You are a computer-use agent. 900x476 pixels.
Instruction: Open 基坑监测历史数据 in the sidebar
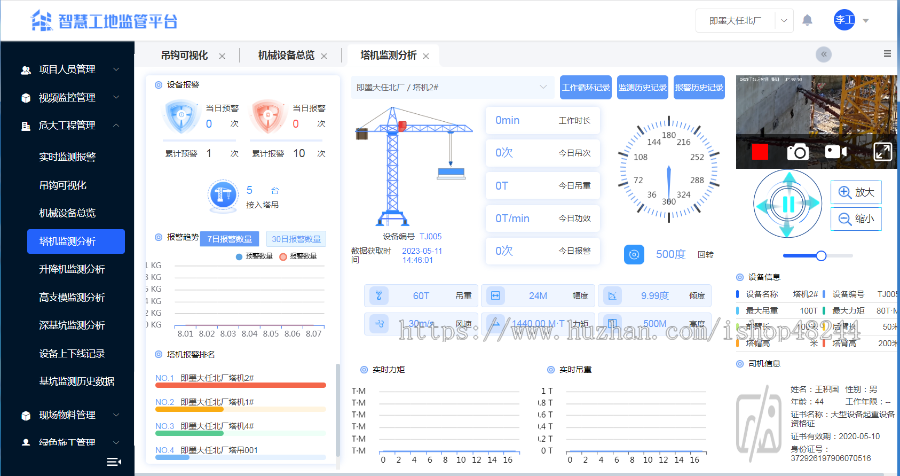pyautogui.click(x=76, y=381)
